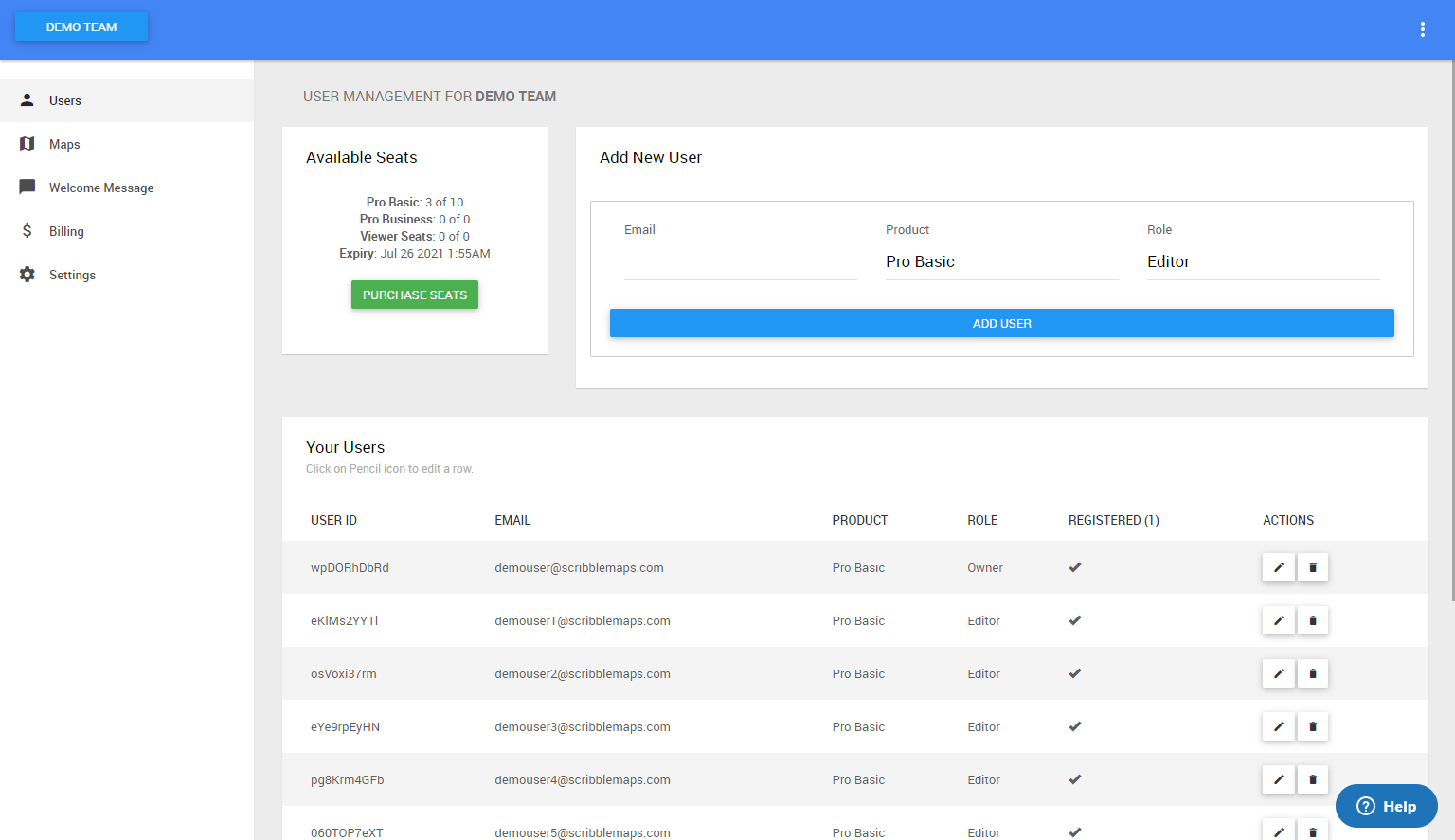Screen dimensions: 1455x840
Task: Click the Billing dollar sign icon
Action: (27, 231)
